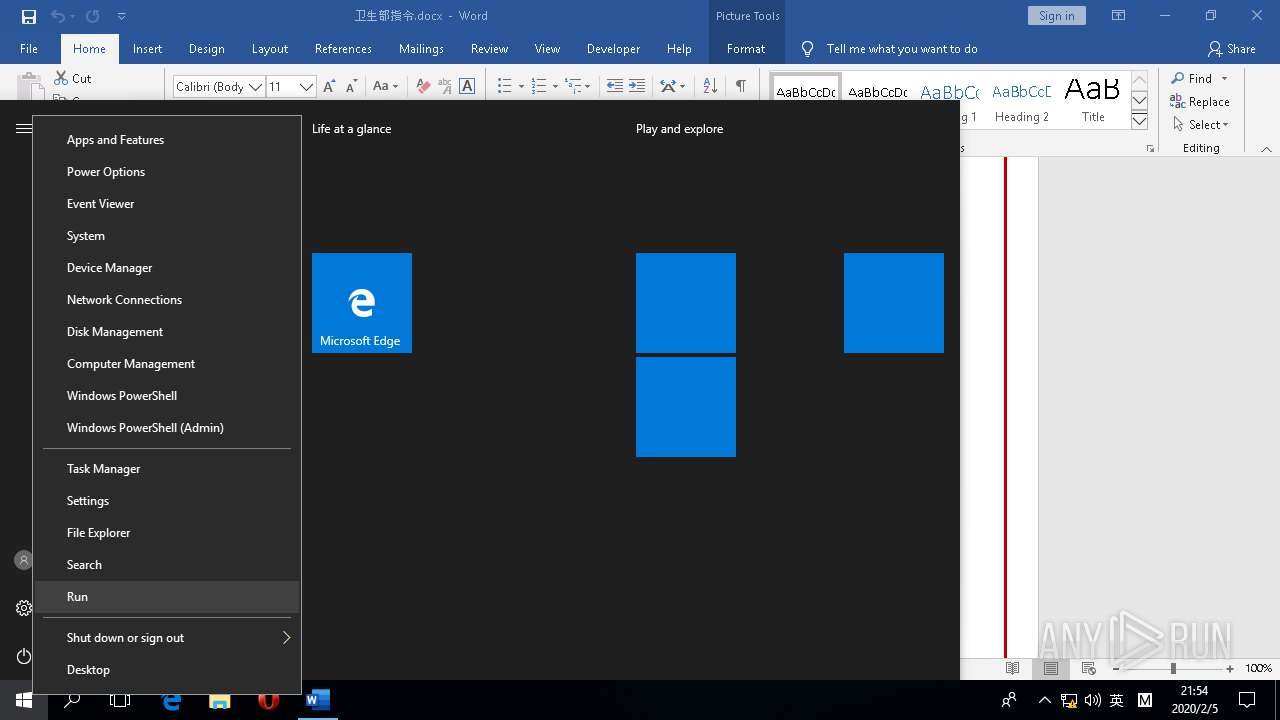This screenshot has width=1280, height=720.
Task: Open the Action Center notification icon
Action: click(1247, 700)
